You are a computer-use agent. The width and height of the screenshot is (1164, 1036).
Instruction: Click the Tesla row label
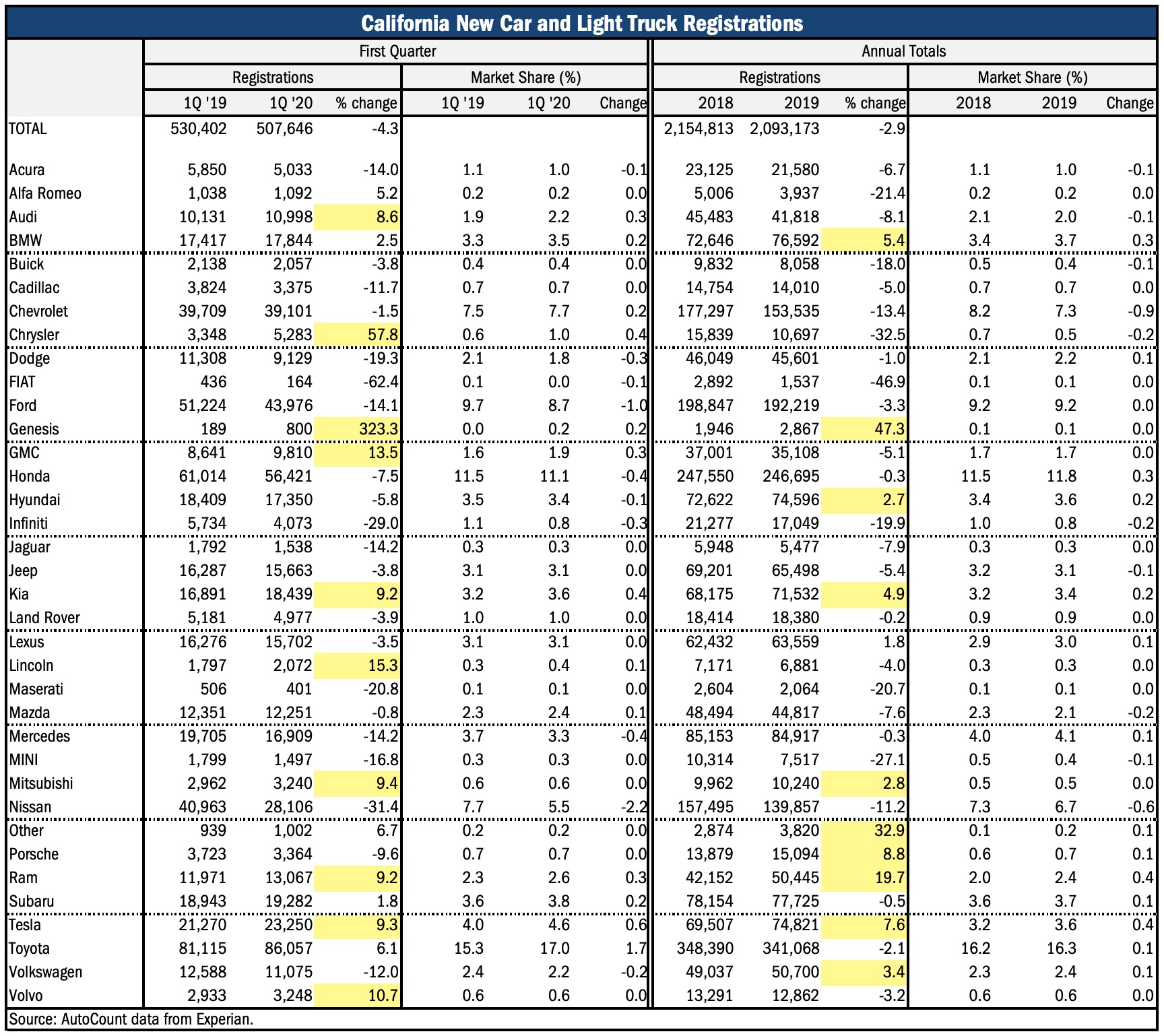pyautogui.click(x=25, y=925)
